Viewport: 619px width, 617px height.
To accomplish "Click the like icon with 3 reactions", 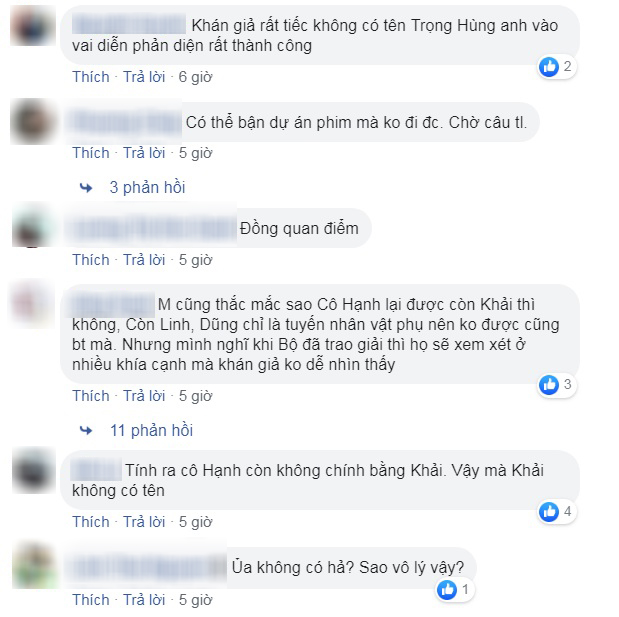I will (549, 384).
